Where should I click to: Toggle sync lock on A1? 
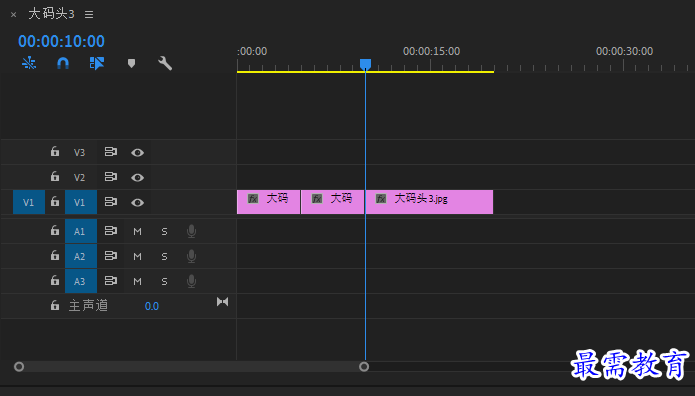pos(111,231)
